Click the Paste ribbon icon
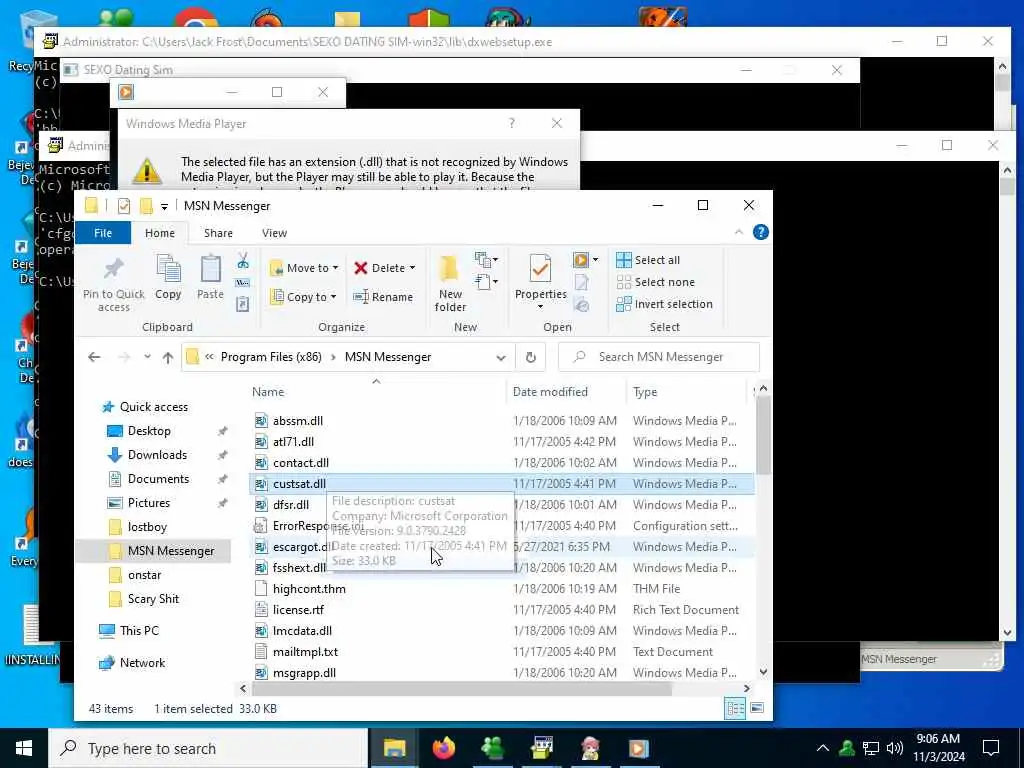This screenshot has height=768, width=1024. (210, 277)
